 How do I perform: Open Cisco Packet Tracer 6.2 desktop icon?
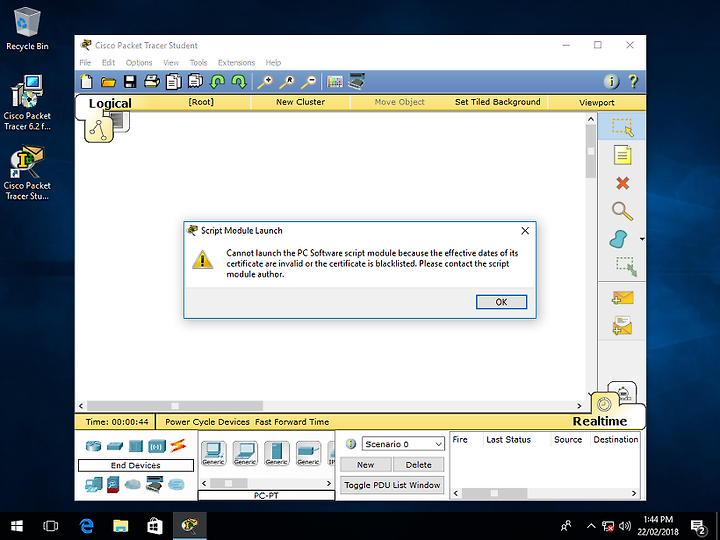pos(27,103)
